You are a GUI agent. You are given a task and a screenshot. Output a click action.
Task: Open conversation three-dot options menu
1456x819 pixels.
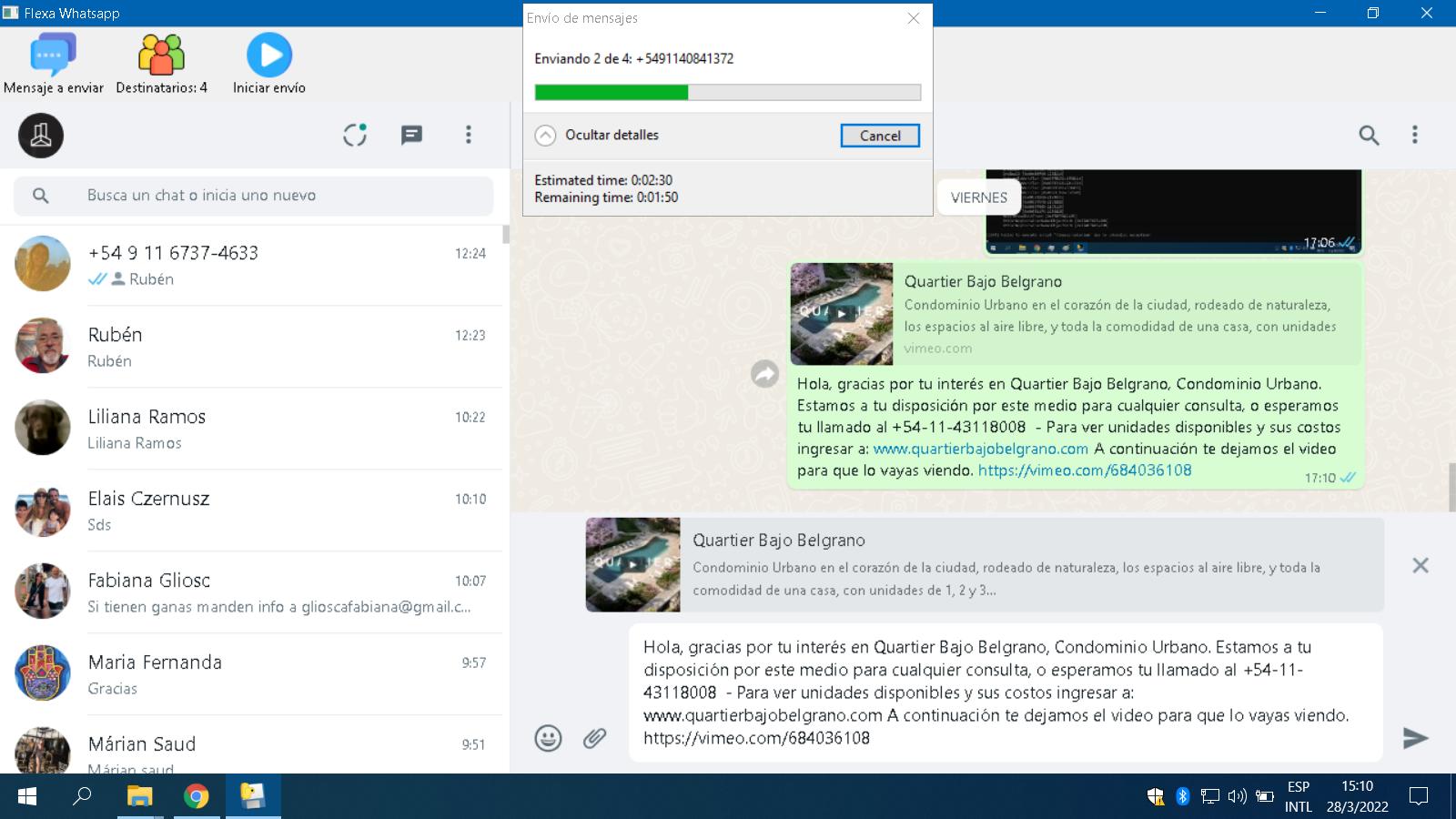coord(1414,135)
